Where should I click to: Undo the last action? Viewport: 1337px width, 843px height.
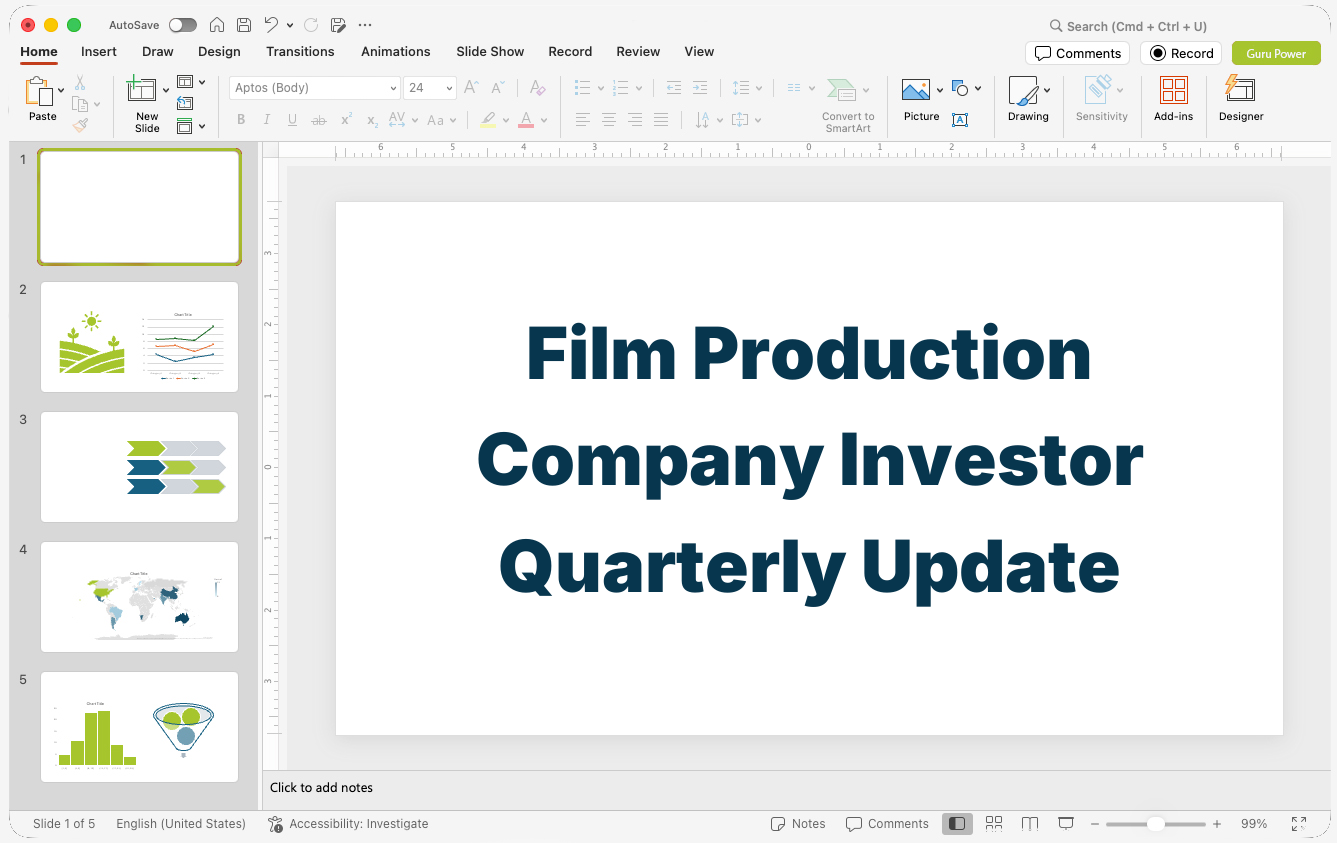tap(271, 25)
